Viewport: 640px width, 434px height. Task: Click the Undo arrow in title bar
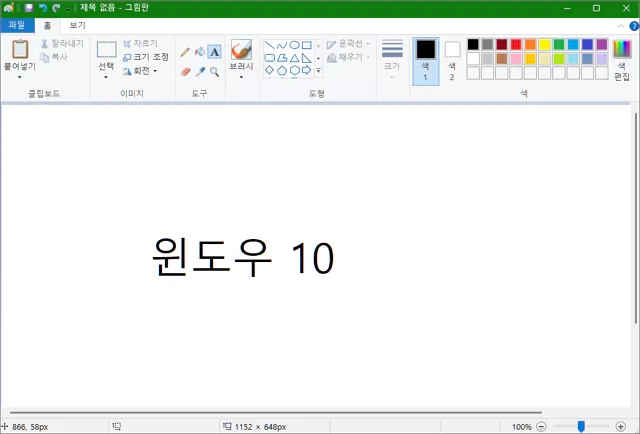coord(43,8)
